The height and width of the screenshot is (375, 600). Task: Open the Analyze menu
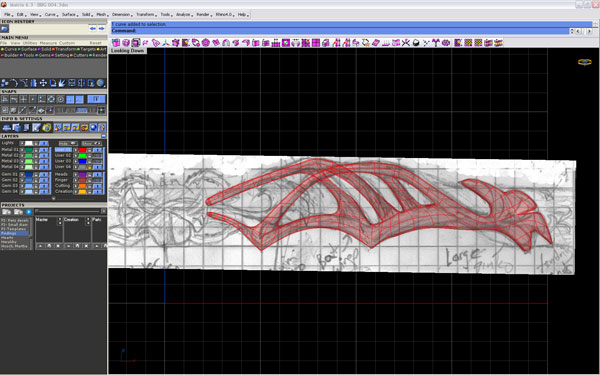pyautogui.click(x=183, y=15)
